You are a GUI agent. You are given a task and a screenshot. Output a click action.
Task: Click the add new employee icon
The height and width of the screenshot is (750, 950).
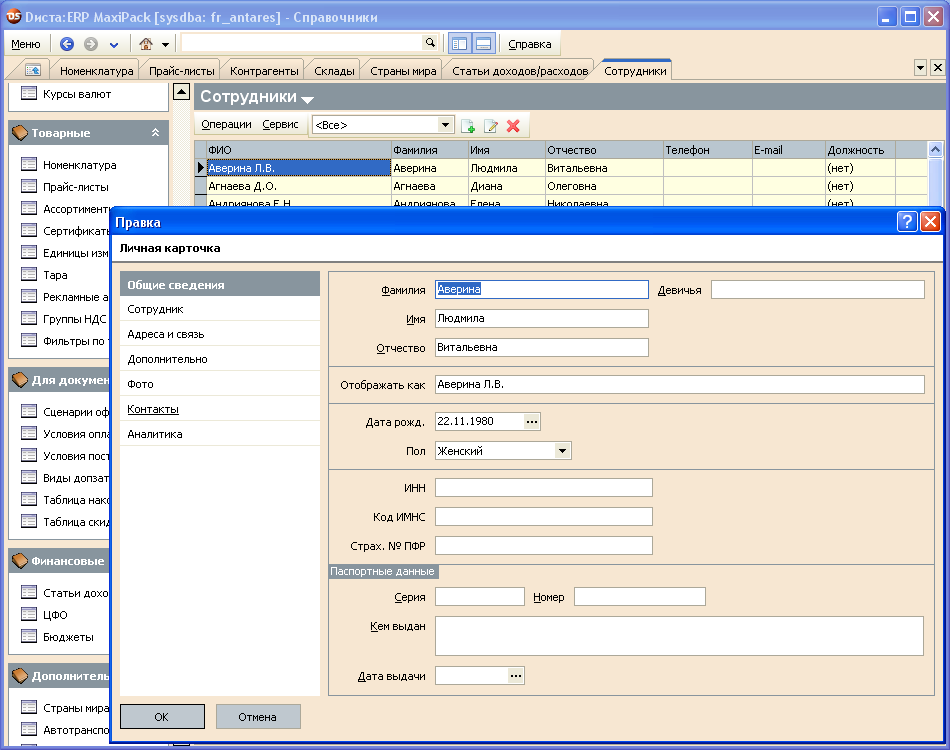click(x=467, y=126)
